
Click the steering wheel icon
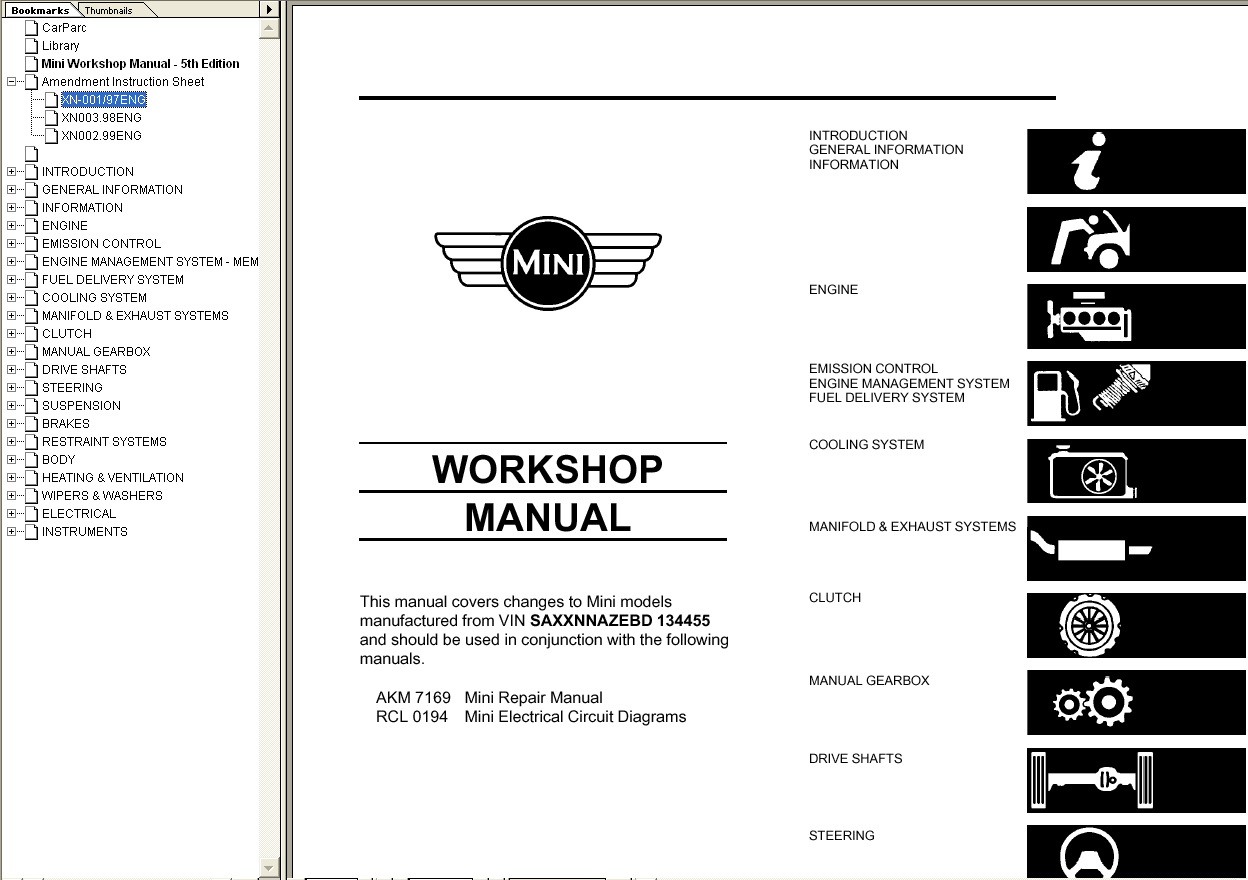(x=1090, y=855)
